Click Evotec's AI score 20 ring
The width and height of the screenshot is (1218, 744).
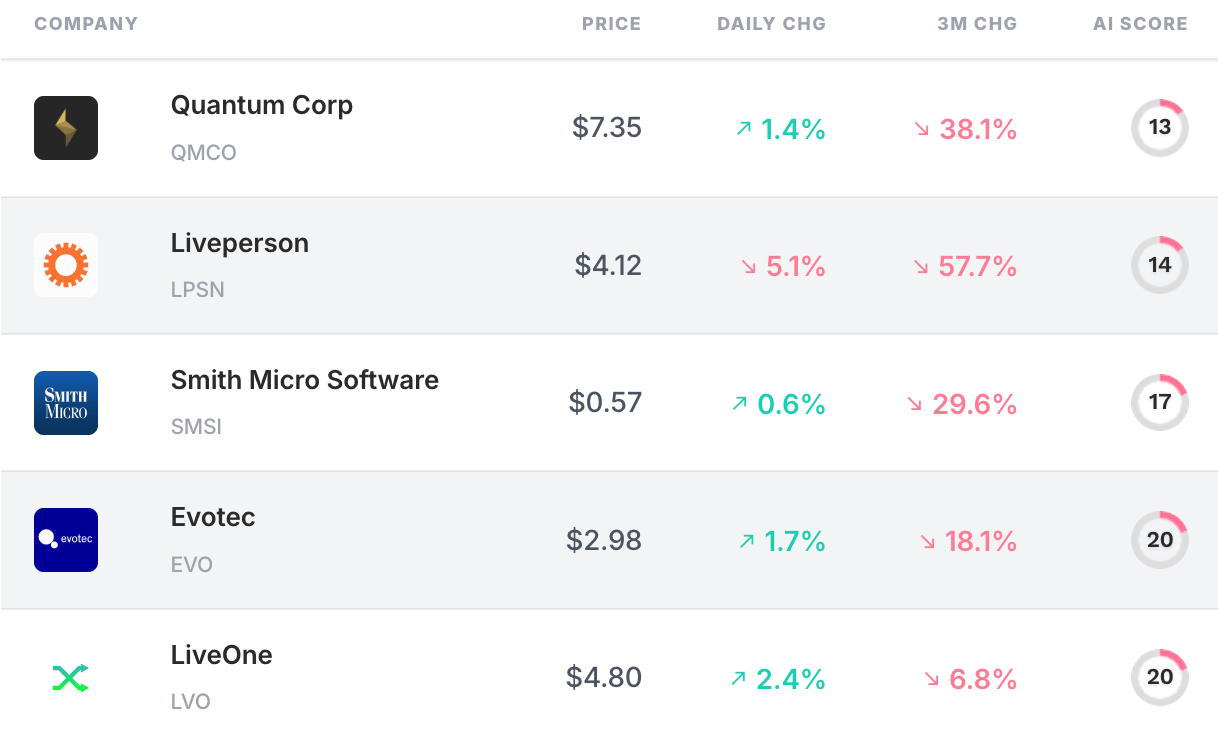tap(1159, 540)
